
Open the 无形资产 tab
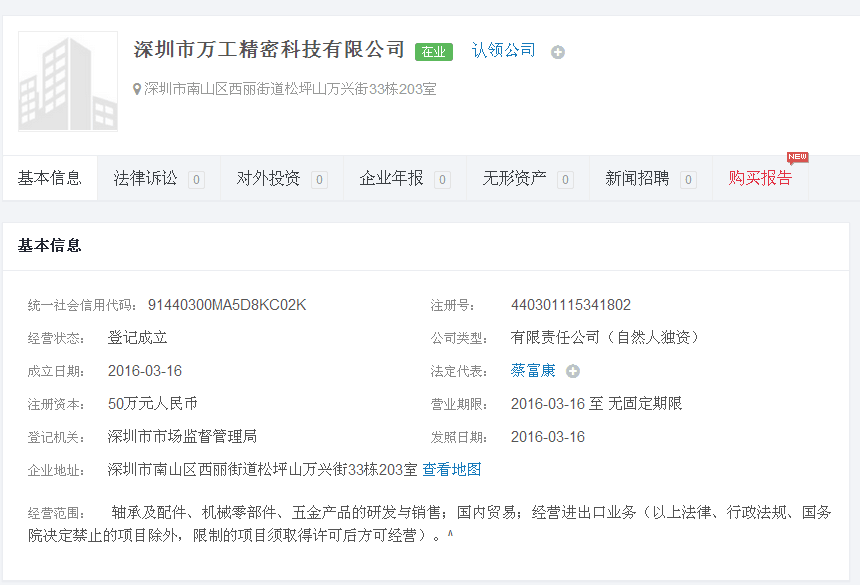point(514,179)
